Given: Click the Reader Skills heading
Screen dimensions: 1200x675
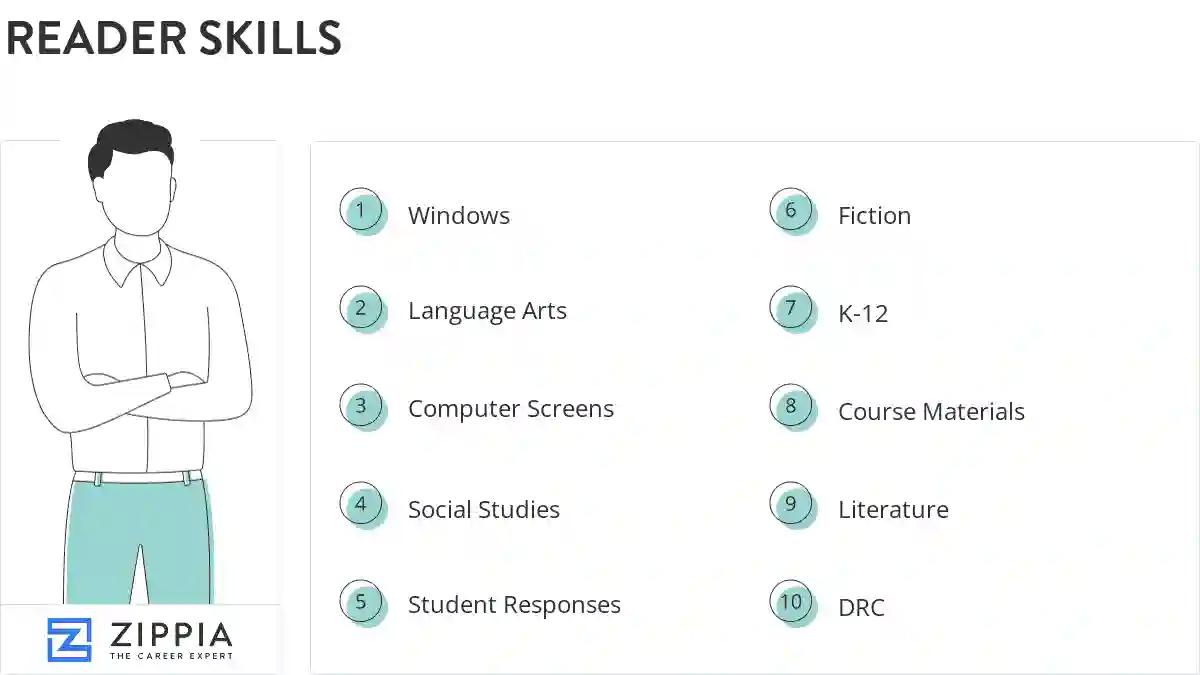Looking at the screenshot, I should coord(174,38).
